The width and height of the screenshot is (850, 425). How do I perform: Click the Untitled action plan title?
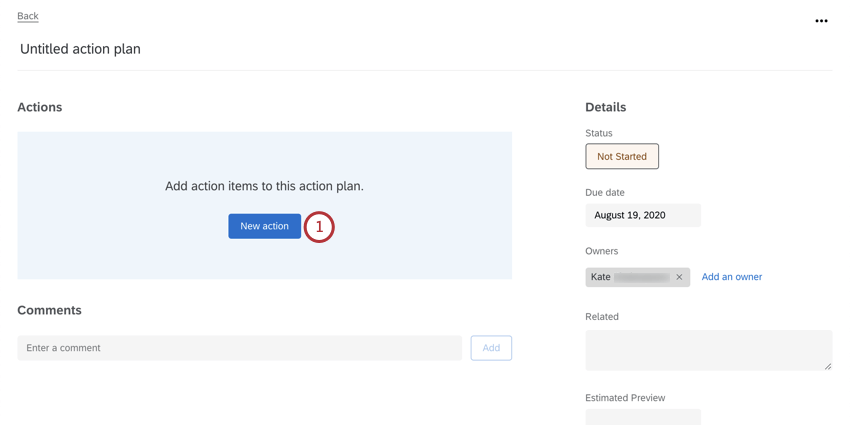80,49
